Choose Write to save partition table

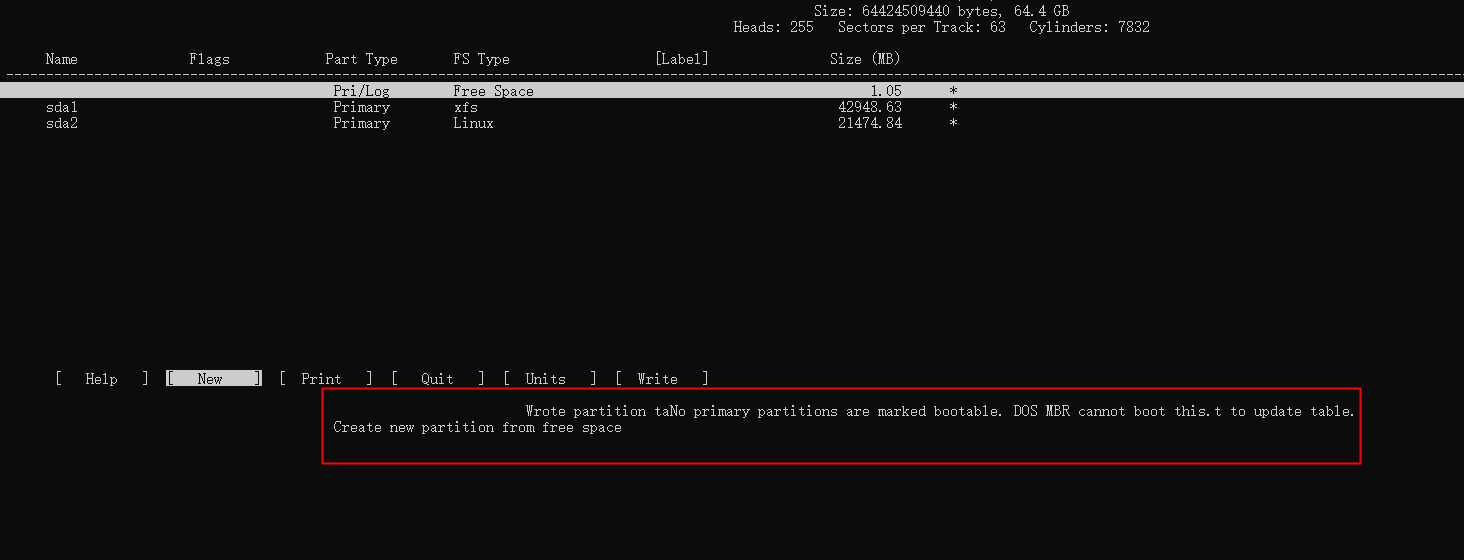coord(662,379)
